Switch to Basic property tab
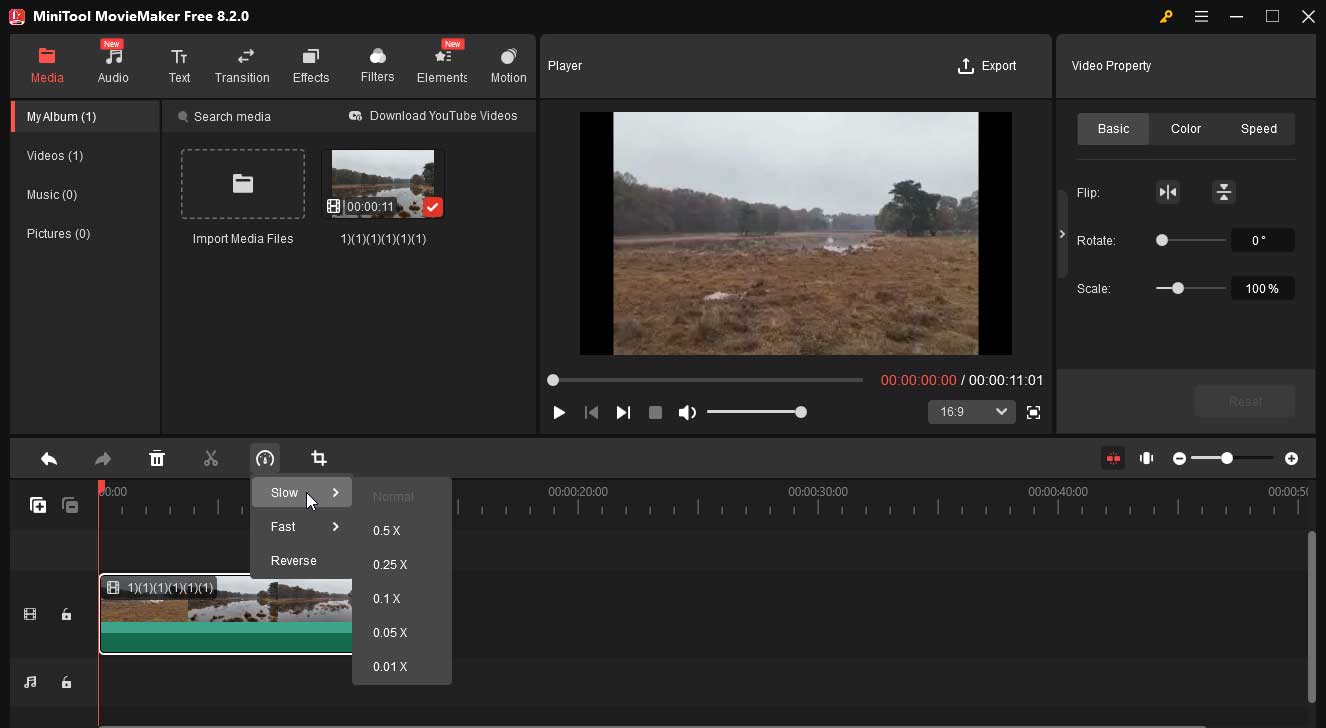 pyautogui.click(x=1113, y=129)
